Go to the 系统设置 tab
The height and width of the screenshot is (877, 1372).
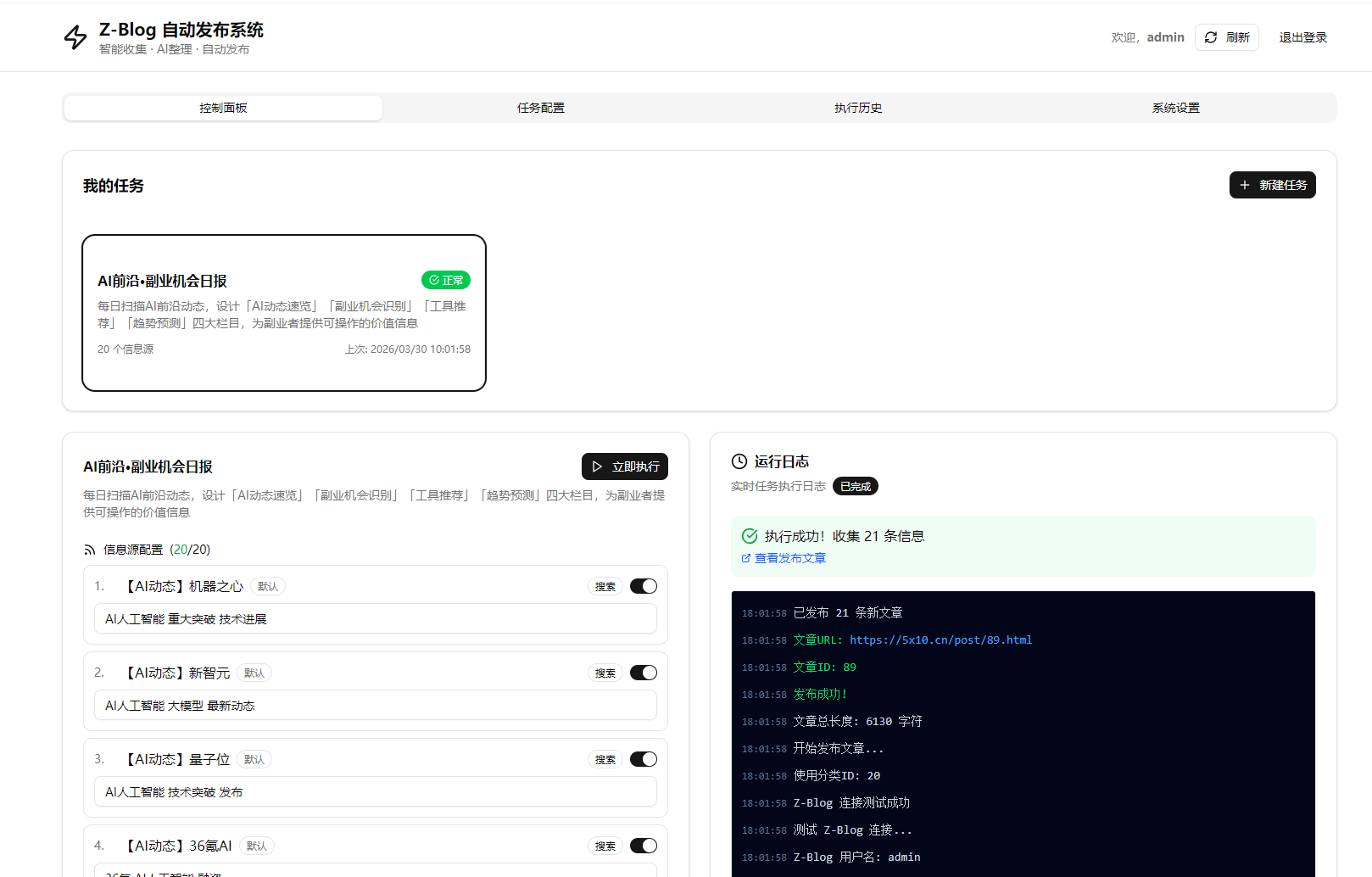point(1175,108)
